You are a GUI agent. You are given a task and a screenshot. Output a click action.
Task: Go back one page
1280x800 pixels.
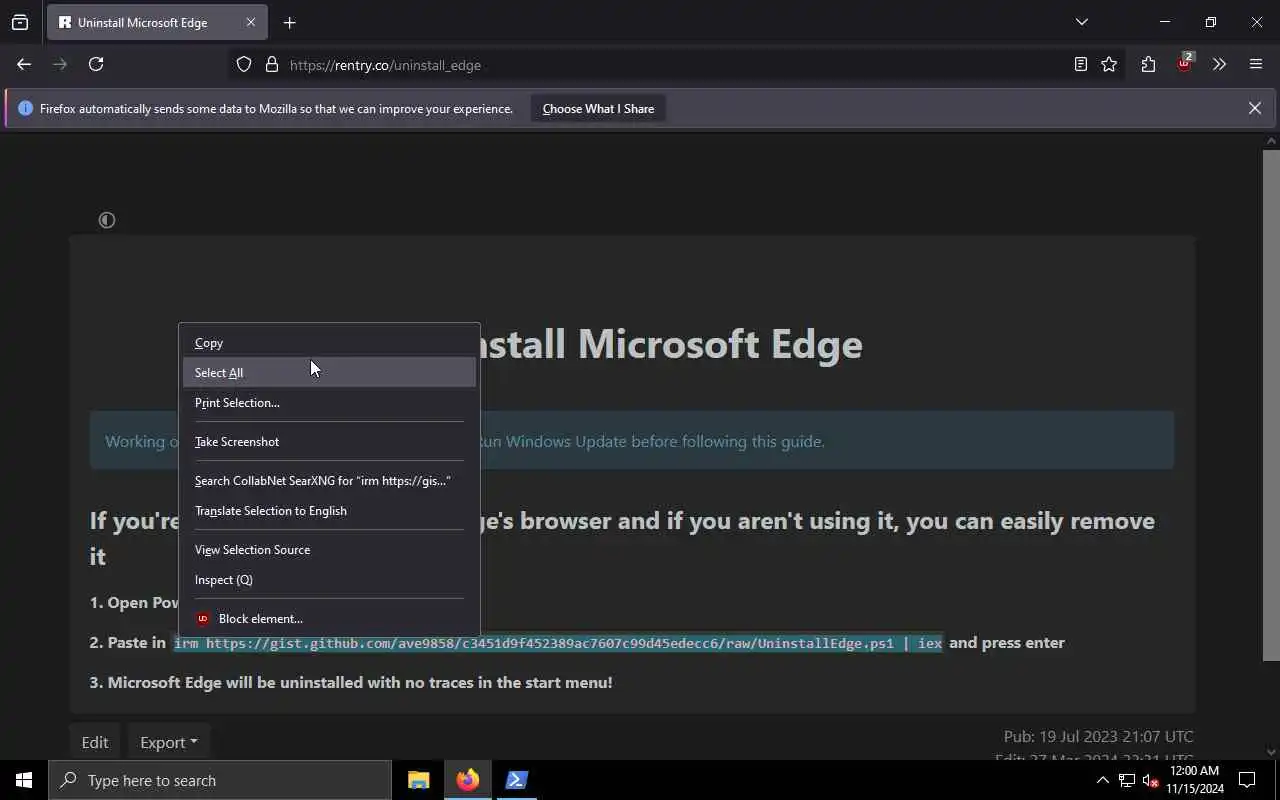click(24, 64)
